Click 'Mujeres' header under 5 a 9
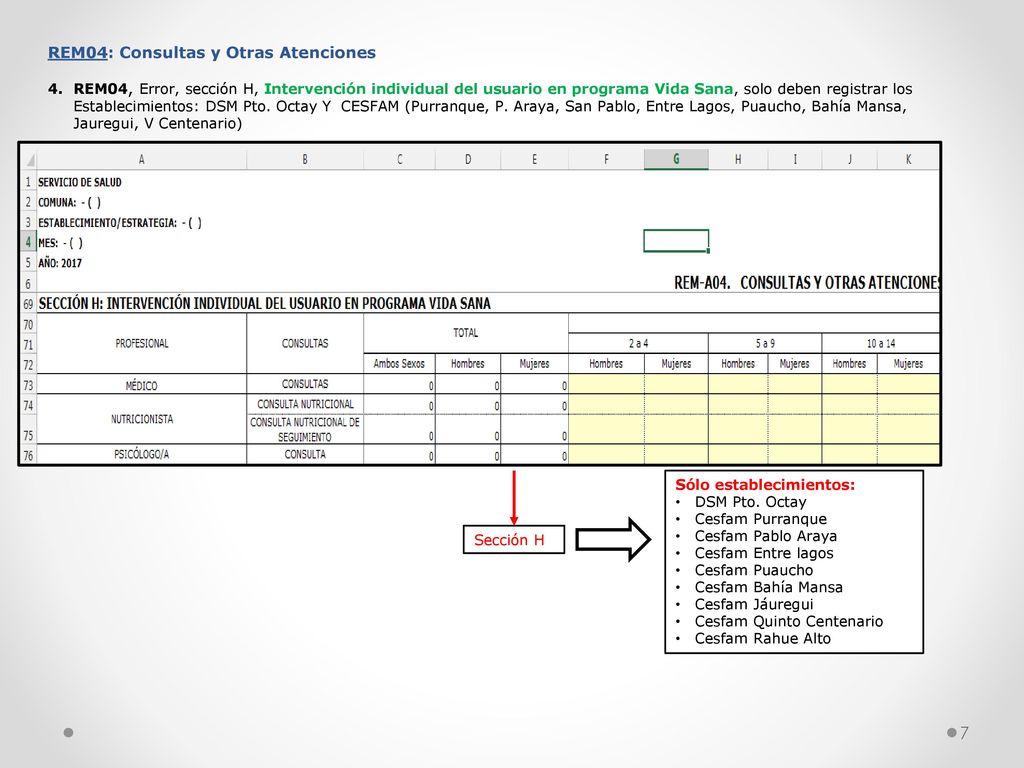 [x=795, y=364]
